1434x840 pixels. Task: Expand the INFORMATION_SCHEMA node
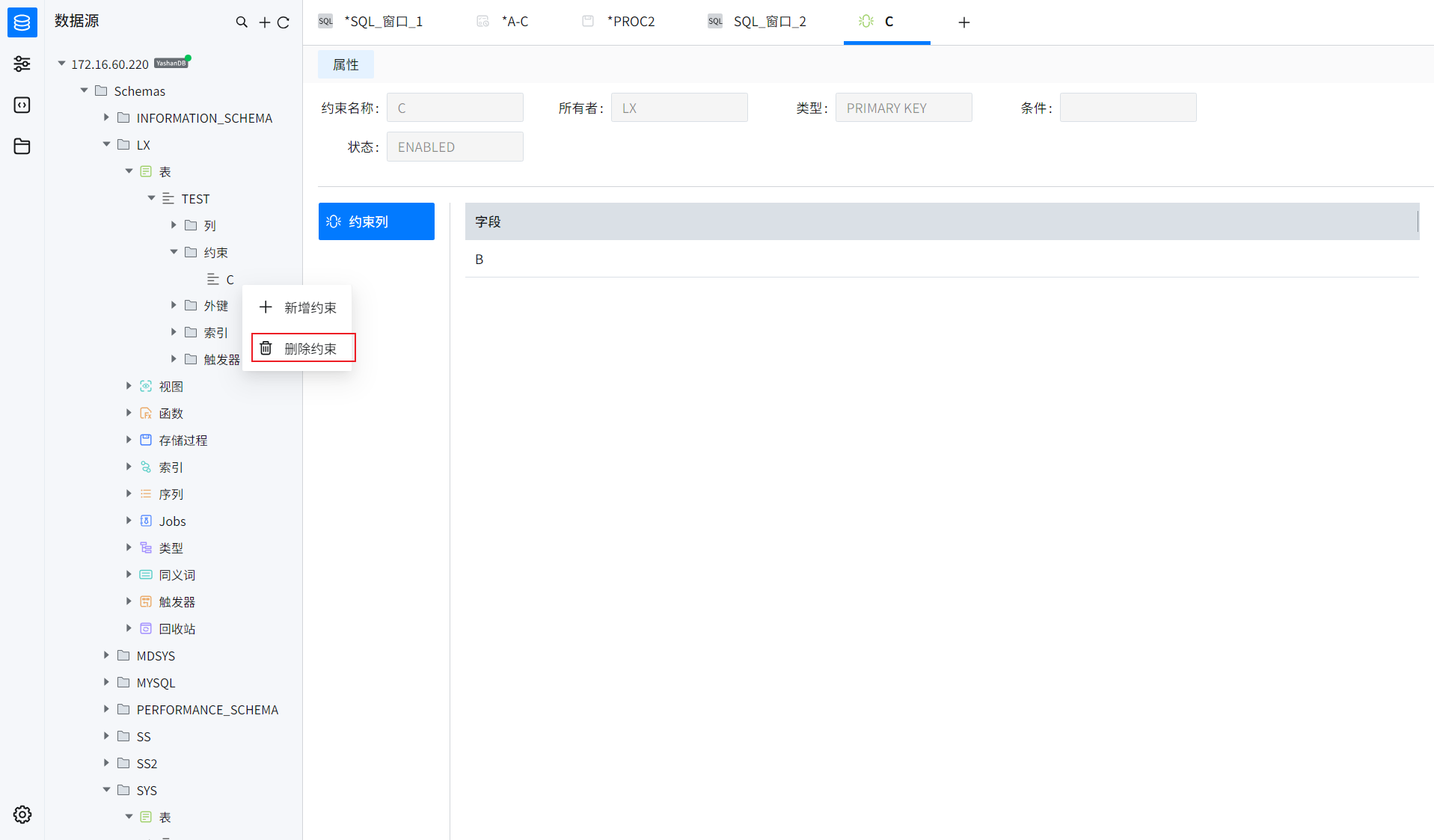[106, 117]
